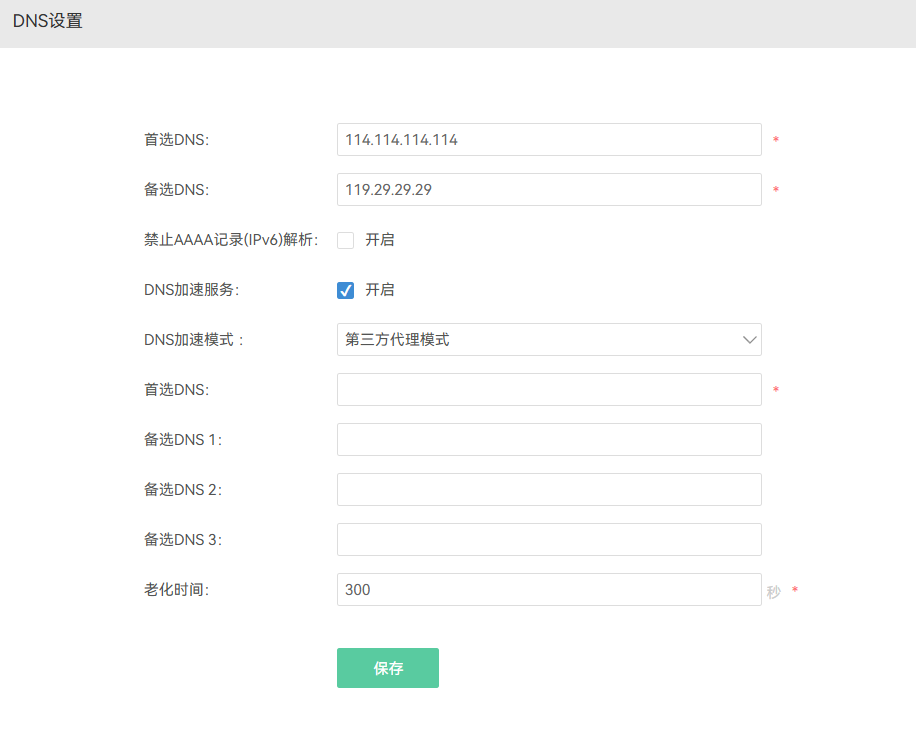916x735 pixels.
Task: Click the chevron arrow of DNS加速模式
Action: [x=750, y=340]
